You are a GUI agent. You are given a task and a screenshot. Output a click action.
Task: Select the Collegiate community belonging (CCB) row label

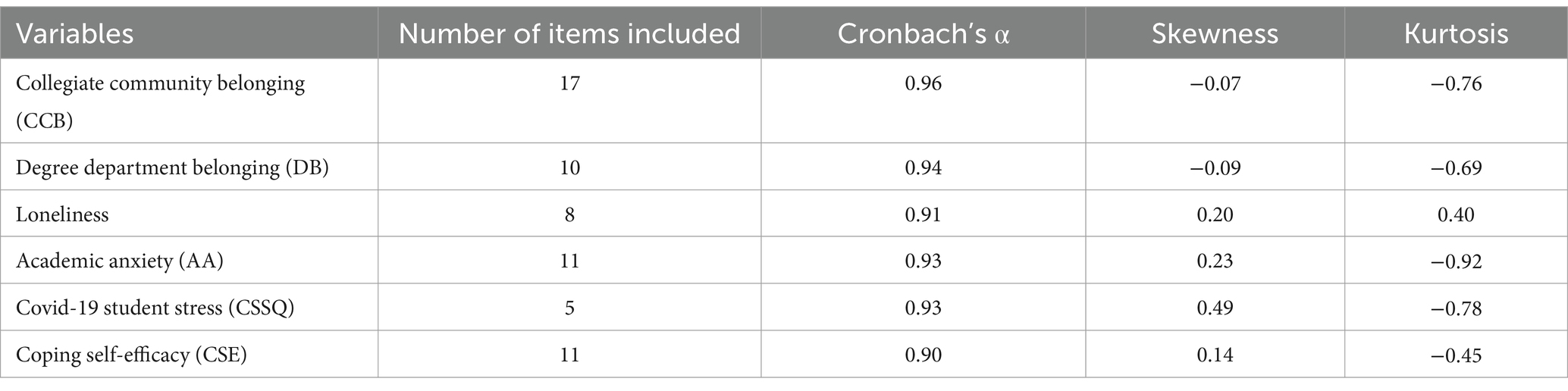point(161,100)
